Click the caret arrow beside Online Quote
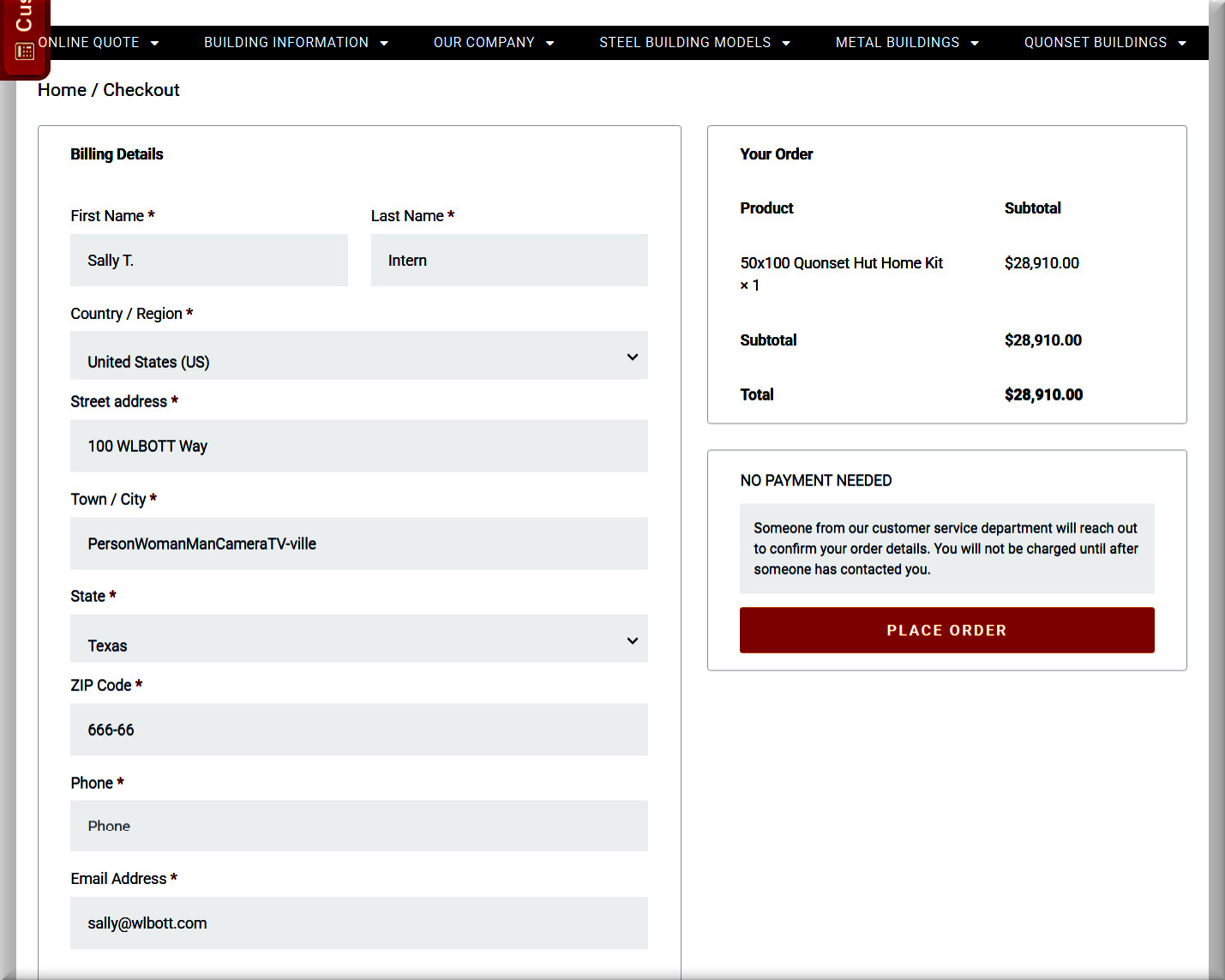 click(x=155, y=43)
